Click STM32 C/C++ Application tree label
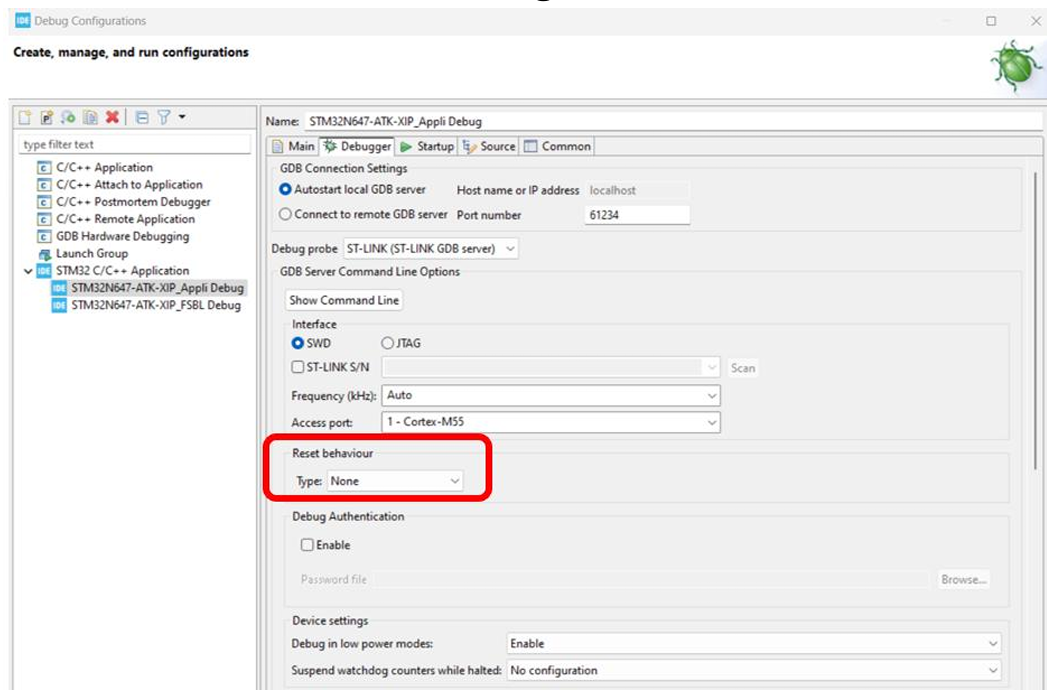Viewport: 1051px width, 696px height. tap(123, 271)
